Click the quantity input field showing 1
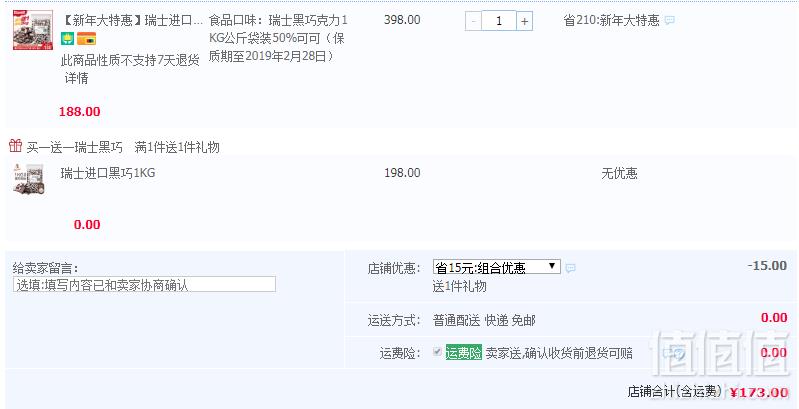 pos(499,21)
